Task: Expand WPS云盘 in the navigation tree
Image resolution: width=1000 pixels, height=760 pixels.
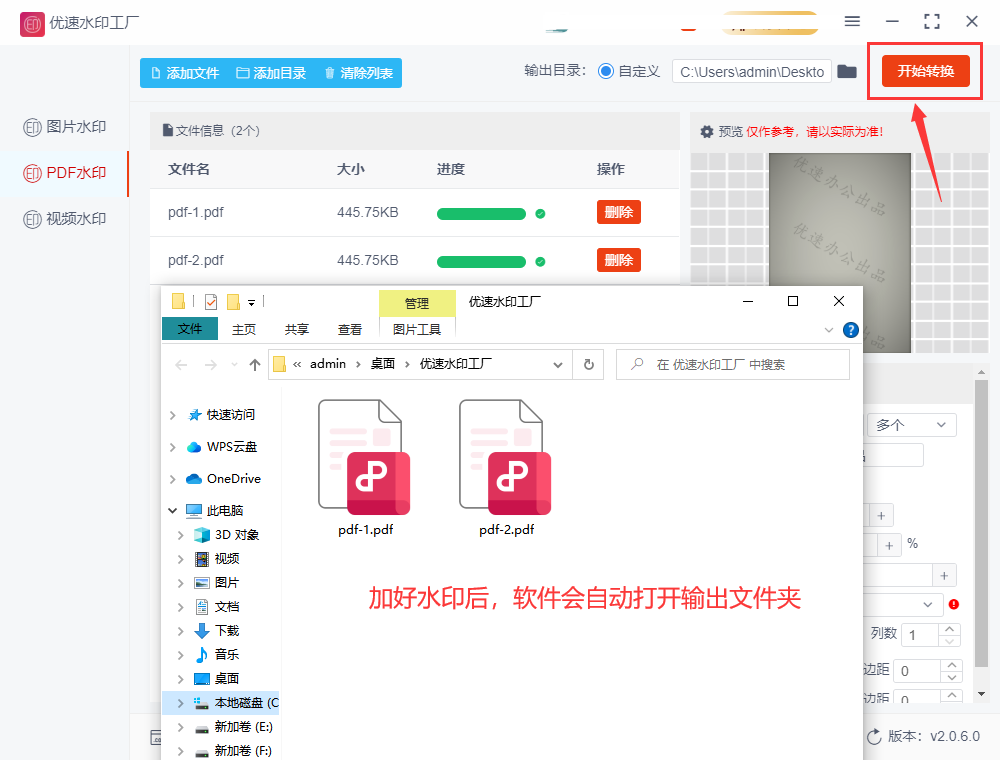Action: tap(173, 447)
